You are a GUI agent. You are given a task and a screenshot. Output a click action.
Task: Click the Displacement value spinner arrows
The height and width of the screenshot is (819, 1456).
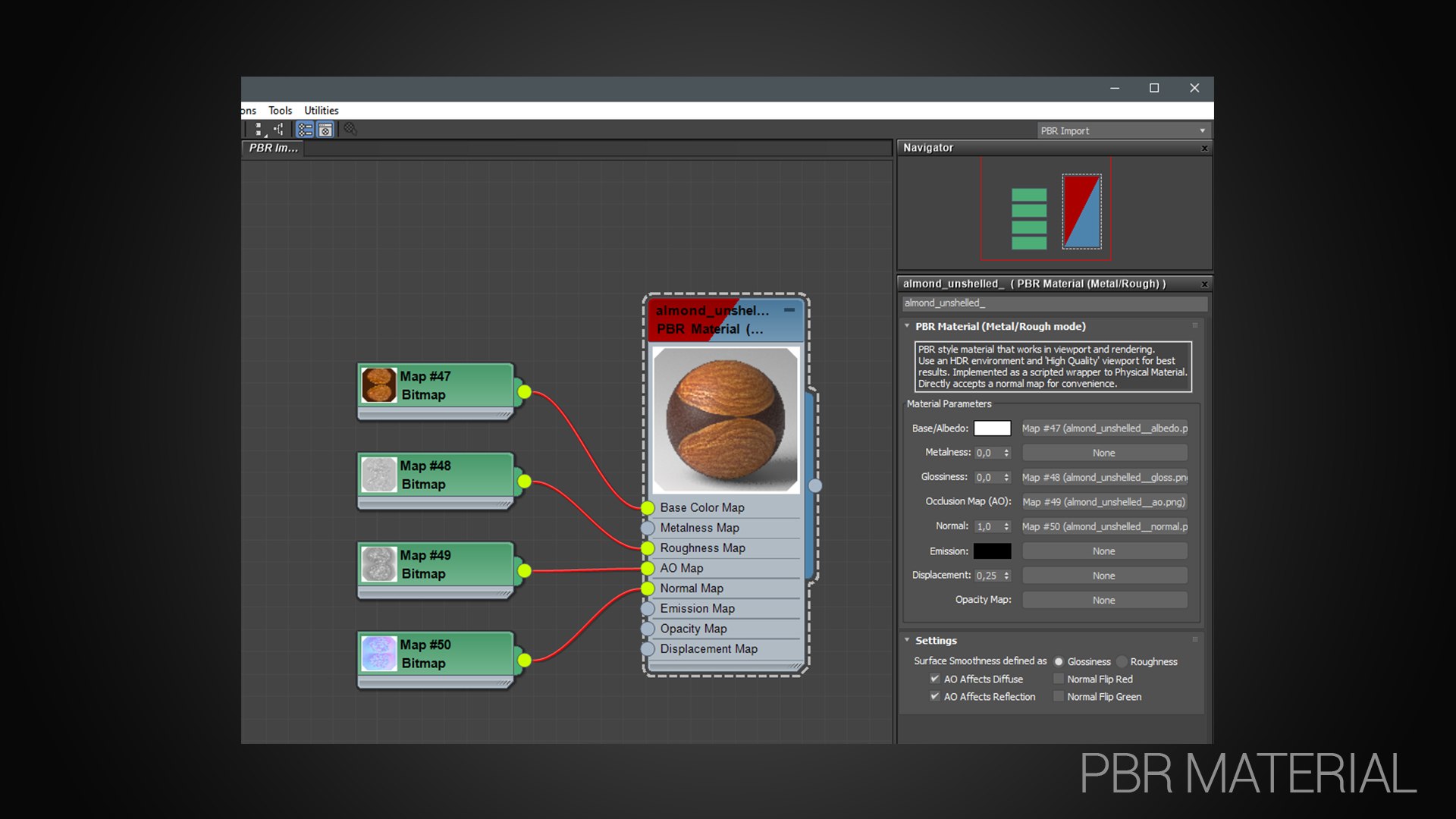click(x=1006, y=576)
